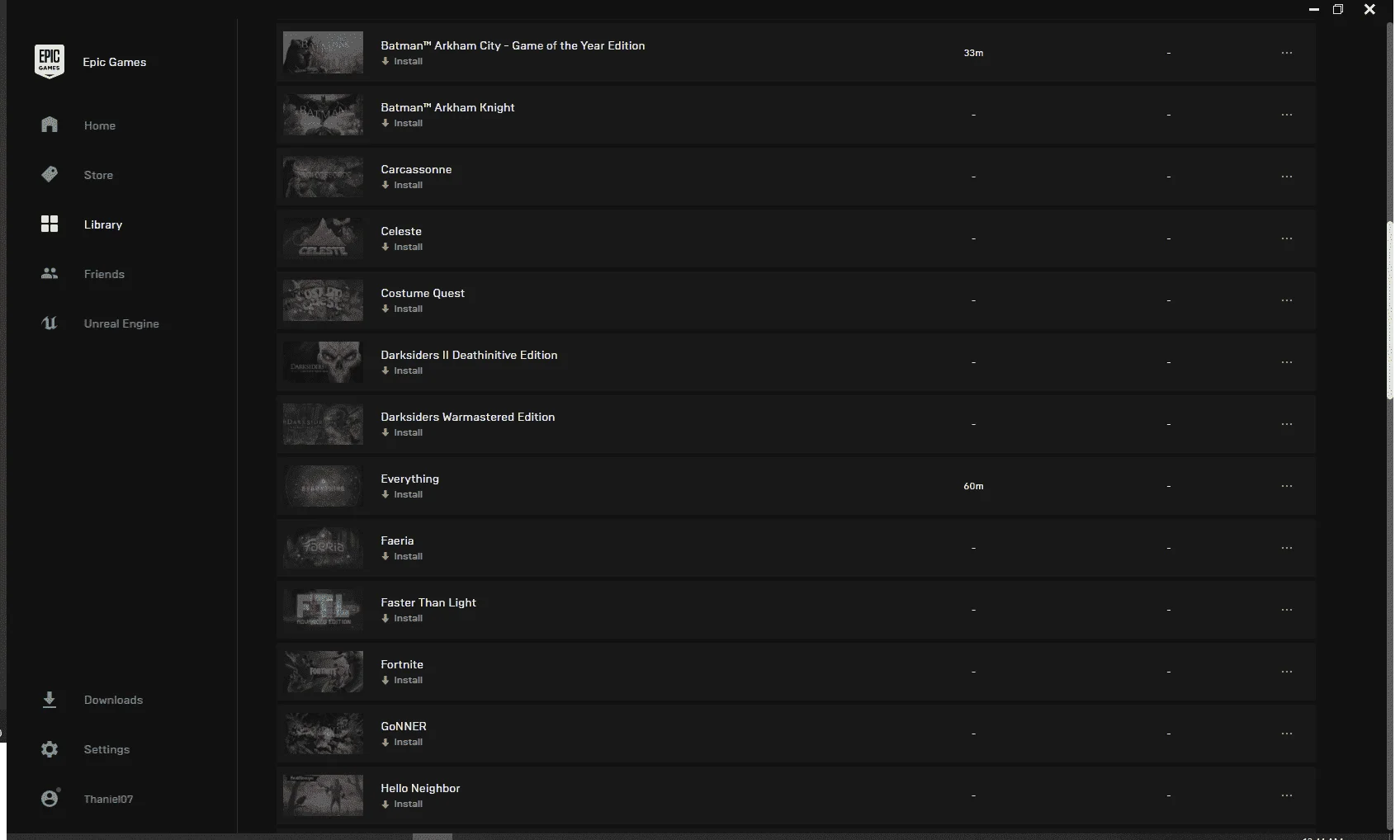
Task: Open three-dots menu for Hello Neighbor
Action: point(1287,795)
